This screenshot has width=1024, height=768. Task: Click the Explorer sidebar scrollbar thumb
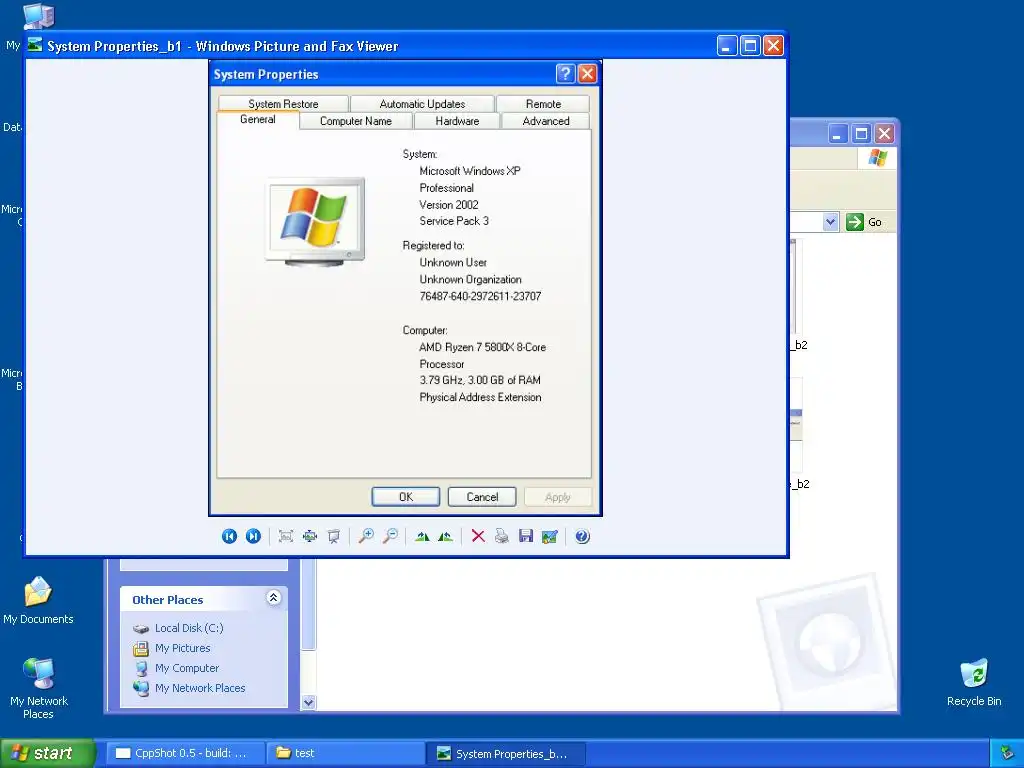(x=309, y=604)
